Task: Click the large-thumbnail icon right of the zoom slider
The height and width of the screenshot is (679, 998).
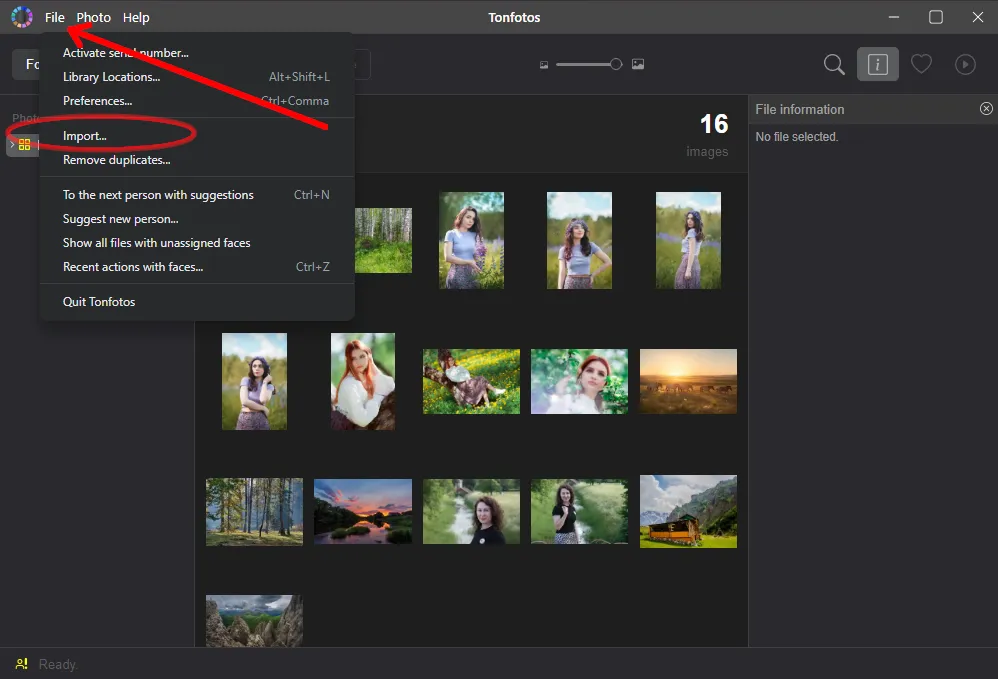Action: (638, 63)
